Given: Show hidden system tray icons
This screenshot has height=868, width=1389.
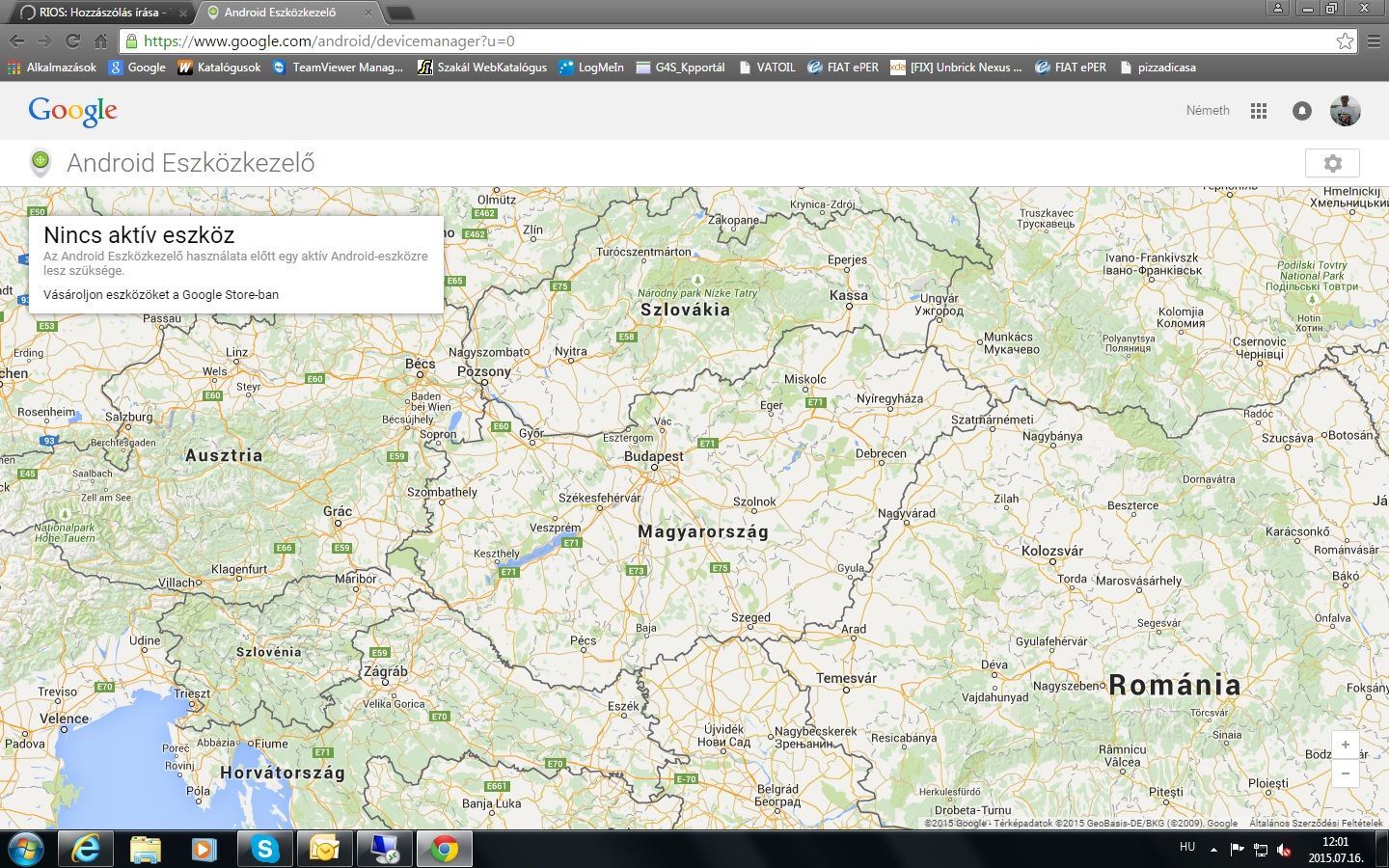Looking at the screenshot, I should [x=1213, y=850].
